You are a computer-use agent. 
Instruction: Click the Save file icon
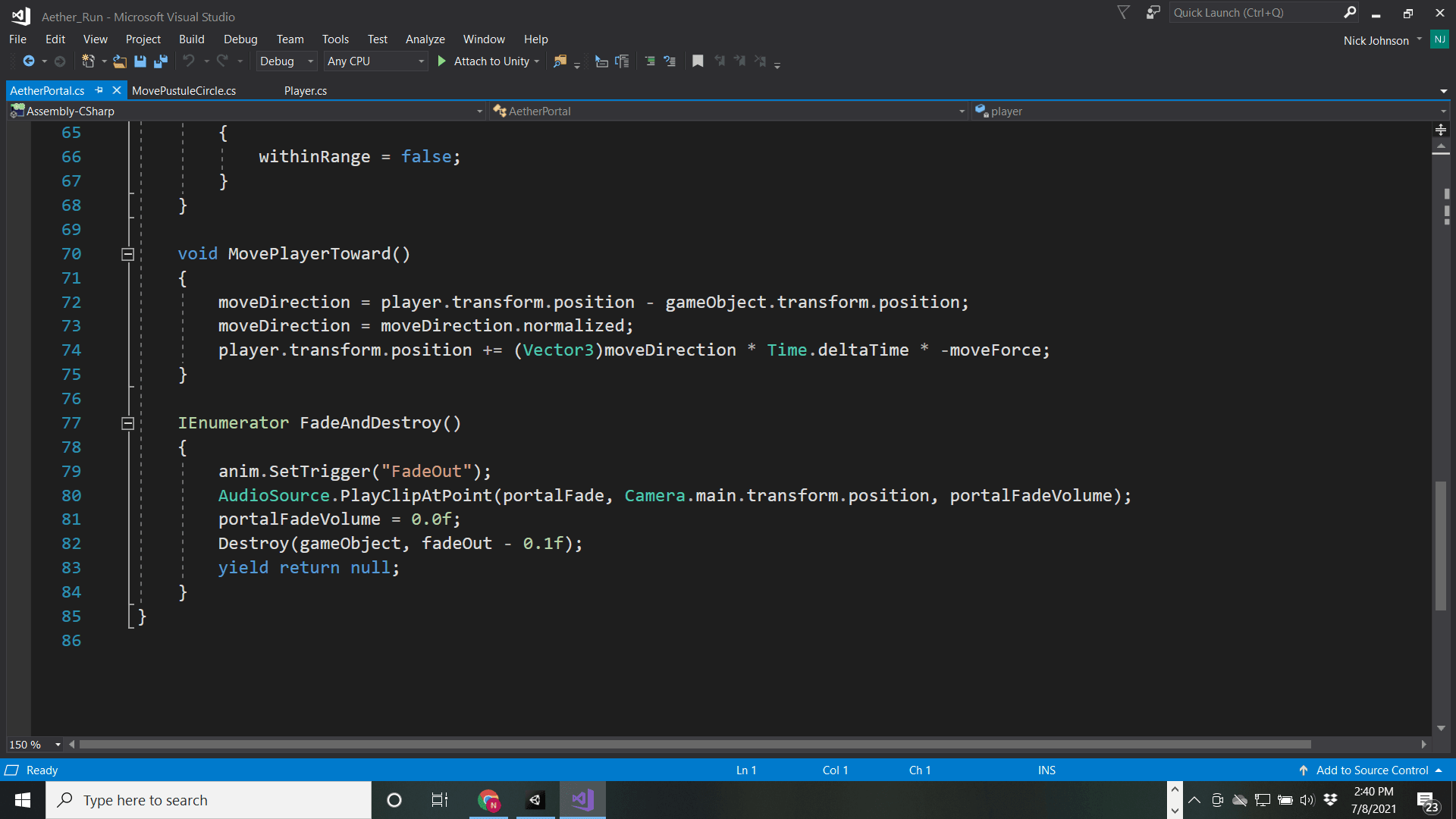pos(140,61)
